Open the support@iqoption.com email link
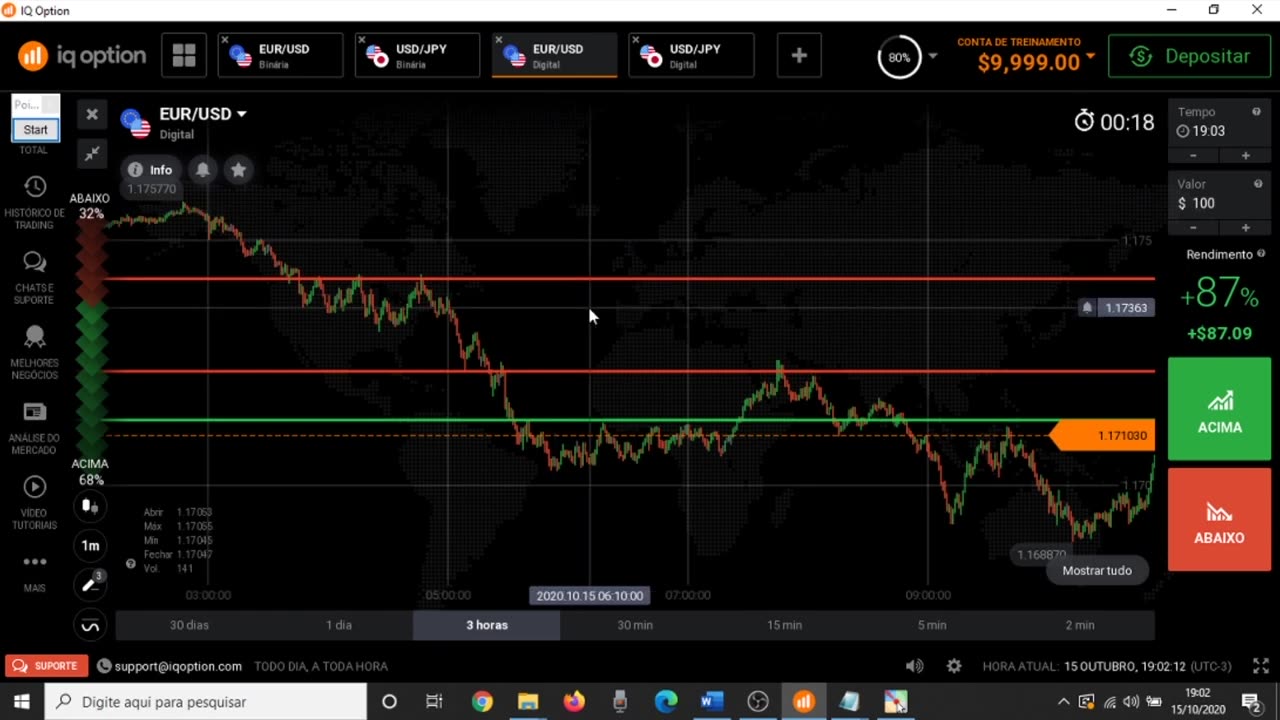 pyautogui.click(x=177, y=666)
